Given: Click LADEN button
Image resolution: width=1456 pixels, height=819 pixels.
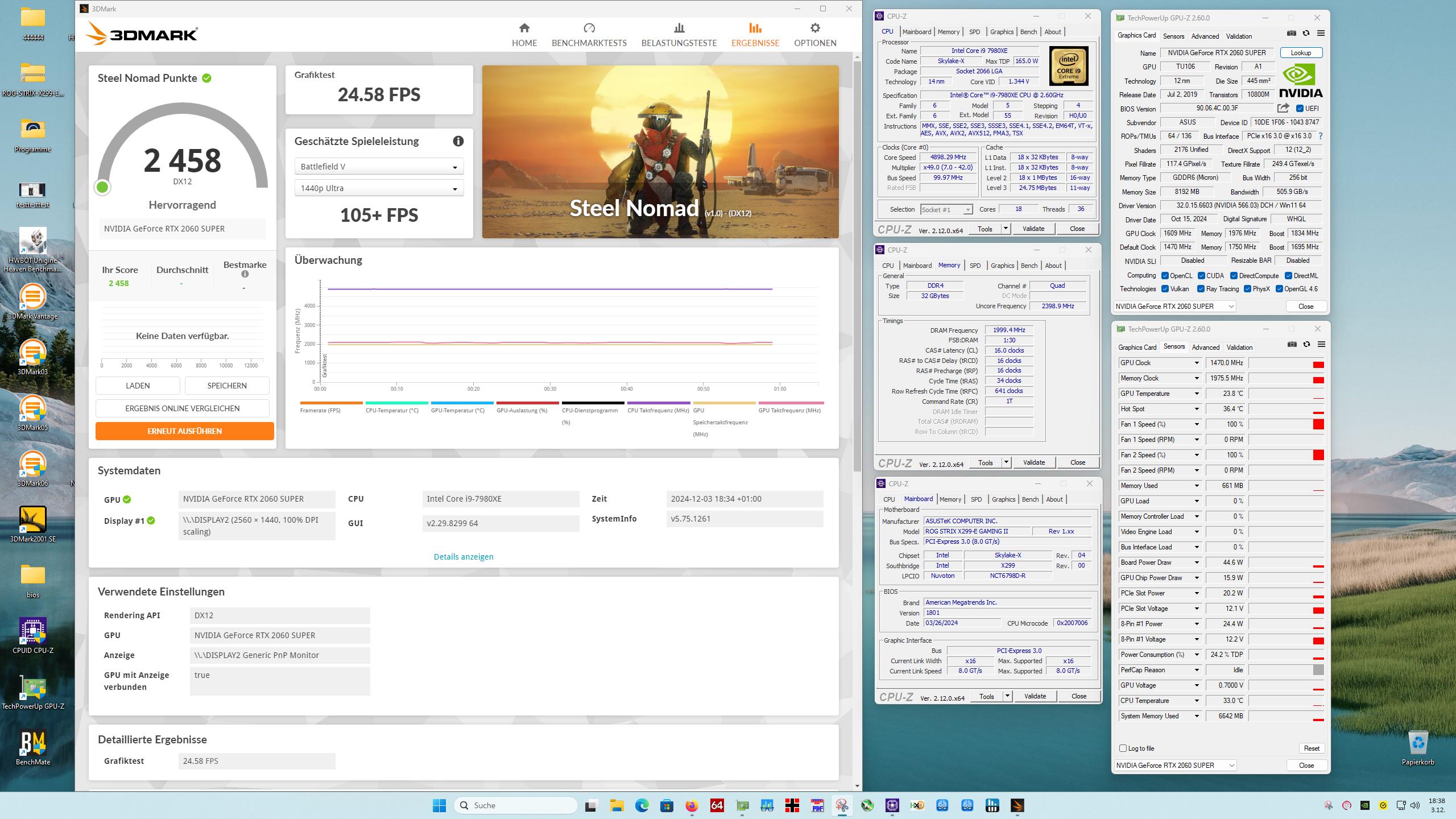Looking at the screenshot, I should [138, 385].
